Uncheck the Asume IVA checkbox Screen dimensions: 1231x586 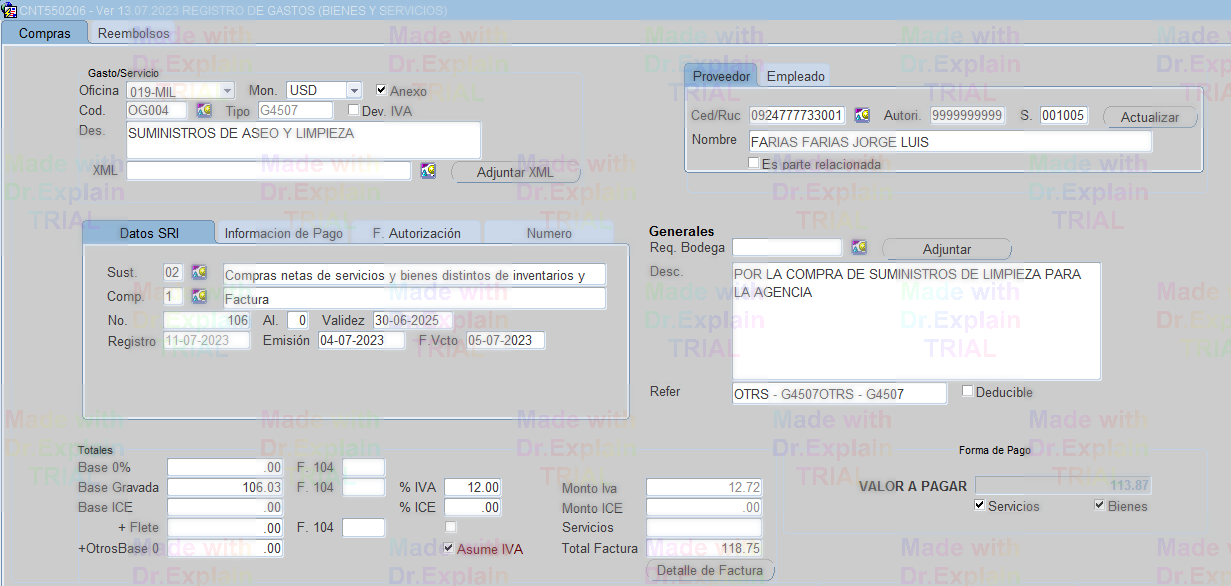448,548
